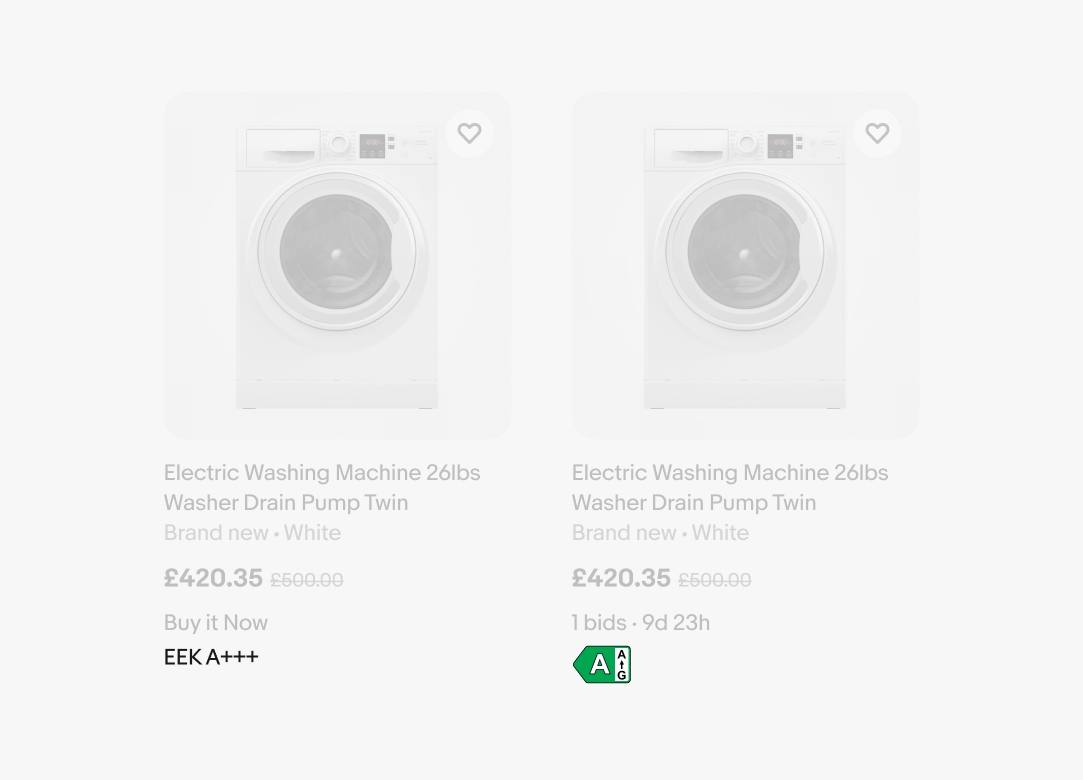This screenshot has width=1083, height=780.
Task: Click the £420.35 price above Buy it Now
Action: (x=213, y=578)
